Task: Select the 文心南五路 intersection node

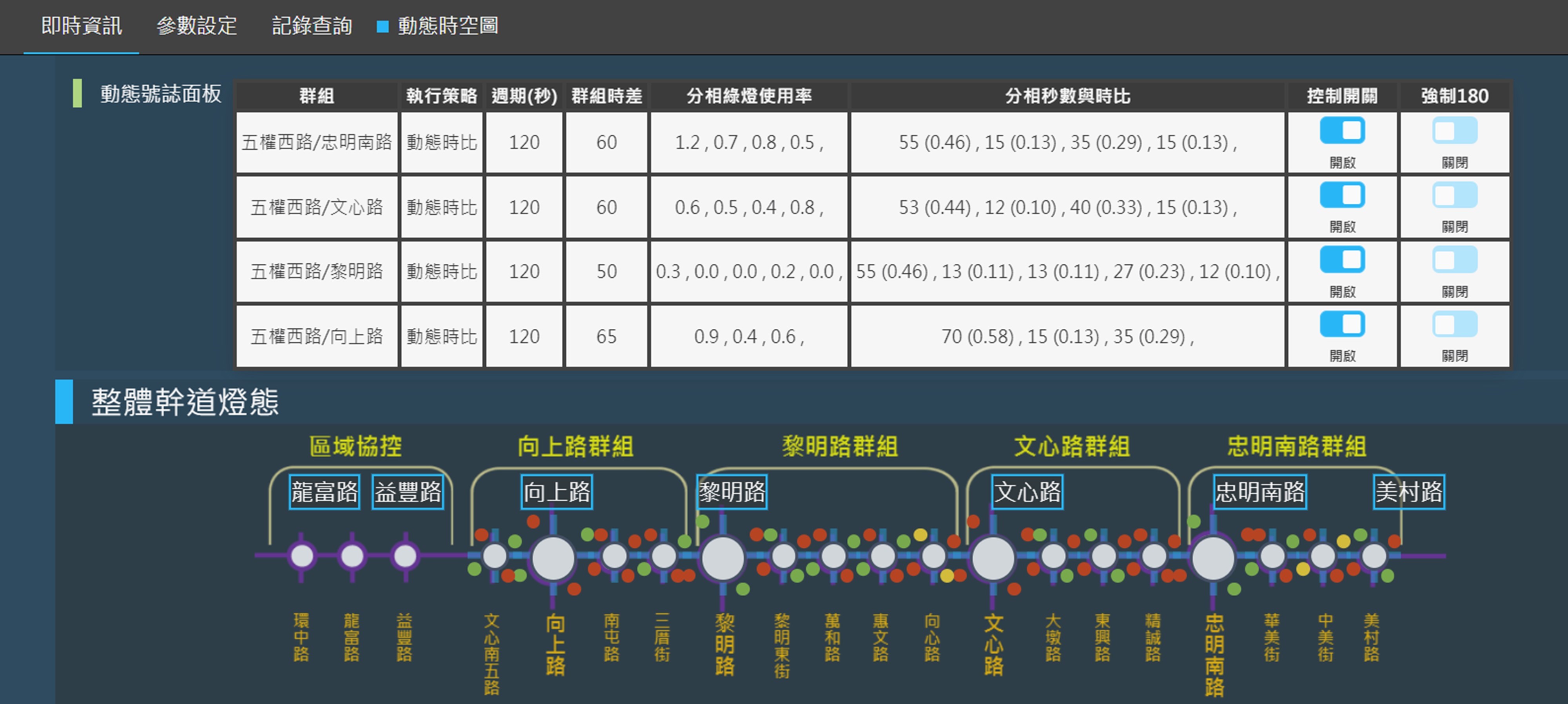Action: tap(494, 556)
